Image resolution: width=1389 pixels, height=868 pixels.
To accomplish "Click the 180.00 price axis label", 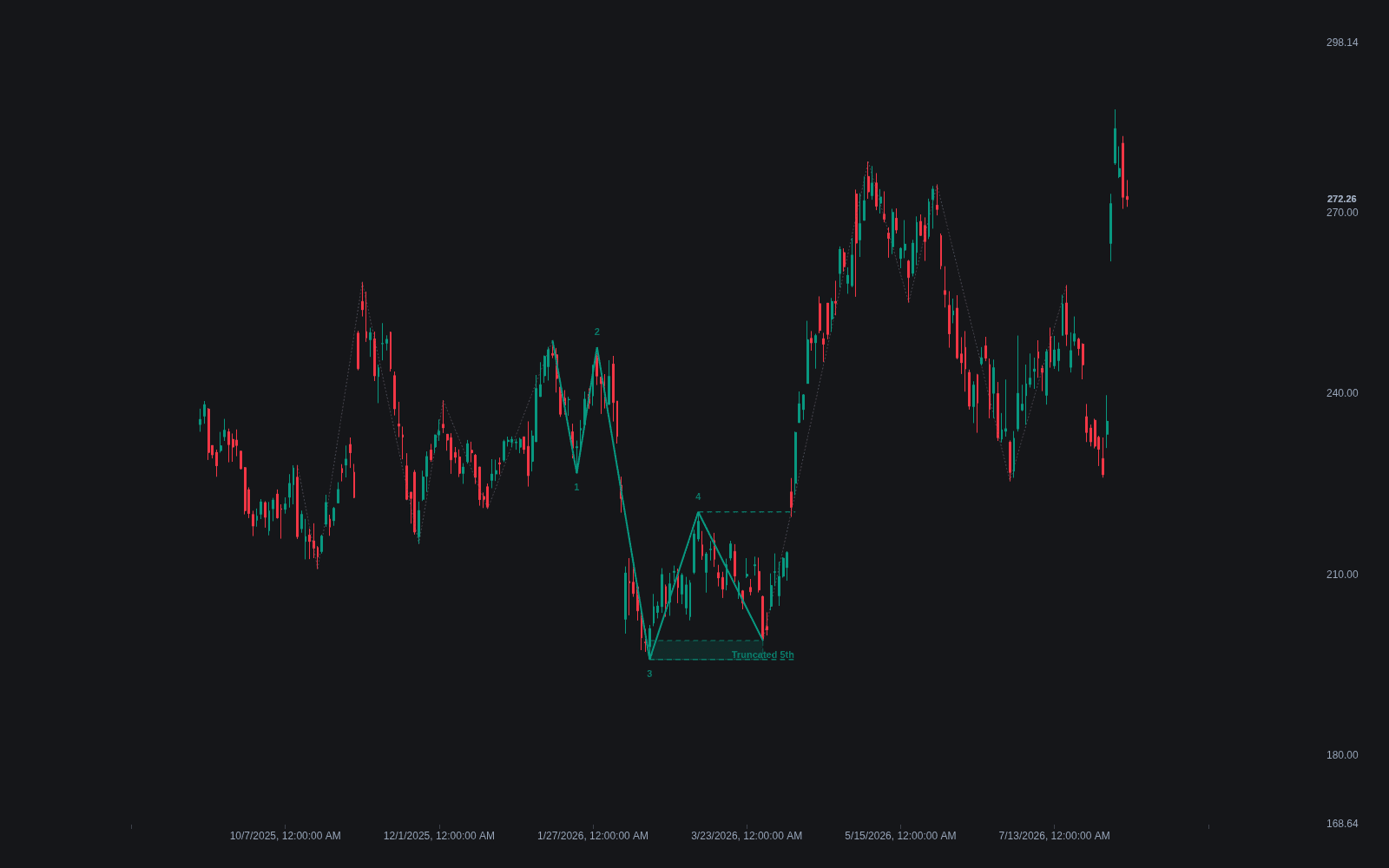I will click(x=1341, y=755).
